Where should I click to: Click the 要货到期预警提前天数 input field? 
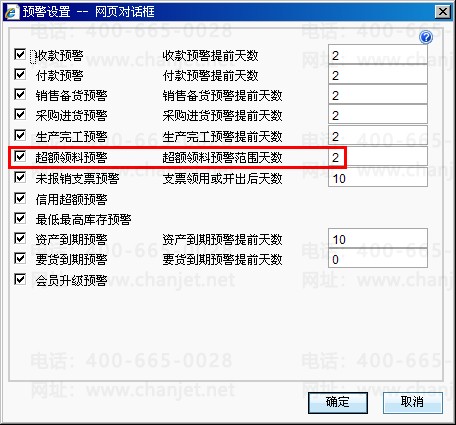[378, 258]
